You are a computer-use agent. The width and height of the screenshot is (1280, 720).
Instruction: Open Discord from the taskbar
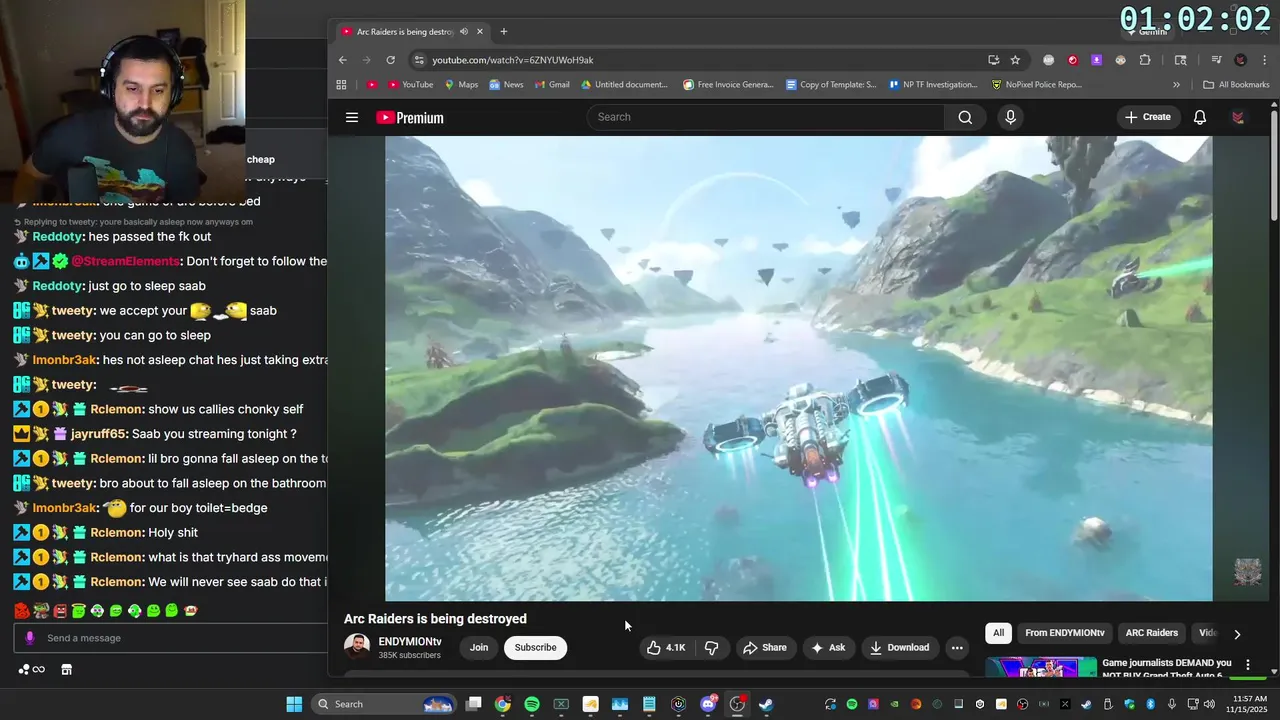[x=708, y=704]
